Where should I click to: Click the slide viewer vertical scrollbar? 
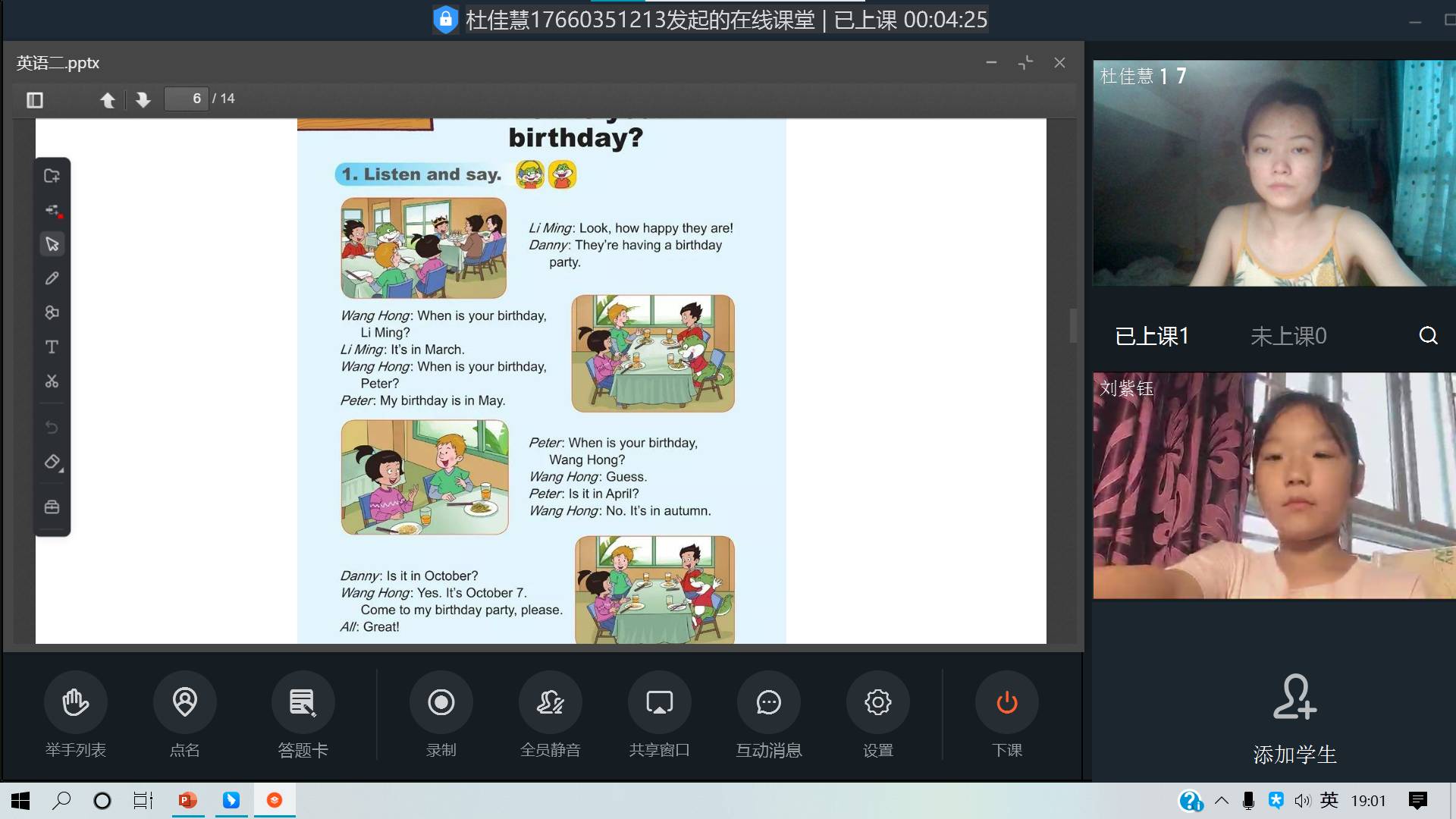1073,325
